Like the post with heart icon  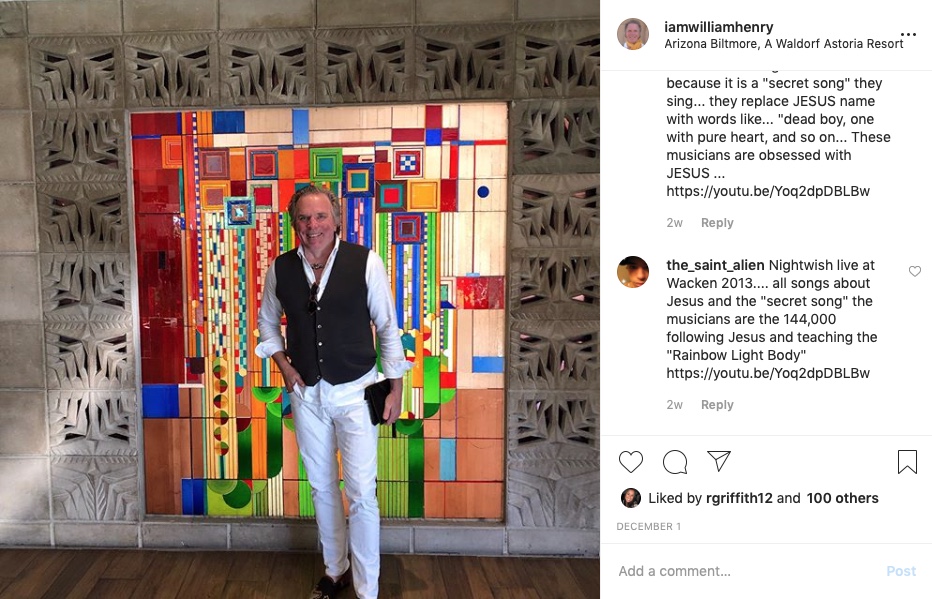631,462
